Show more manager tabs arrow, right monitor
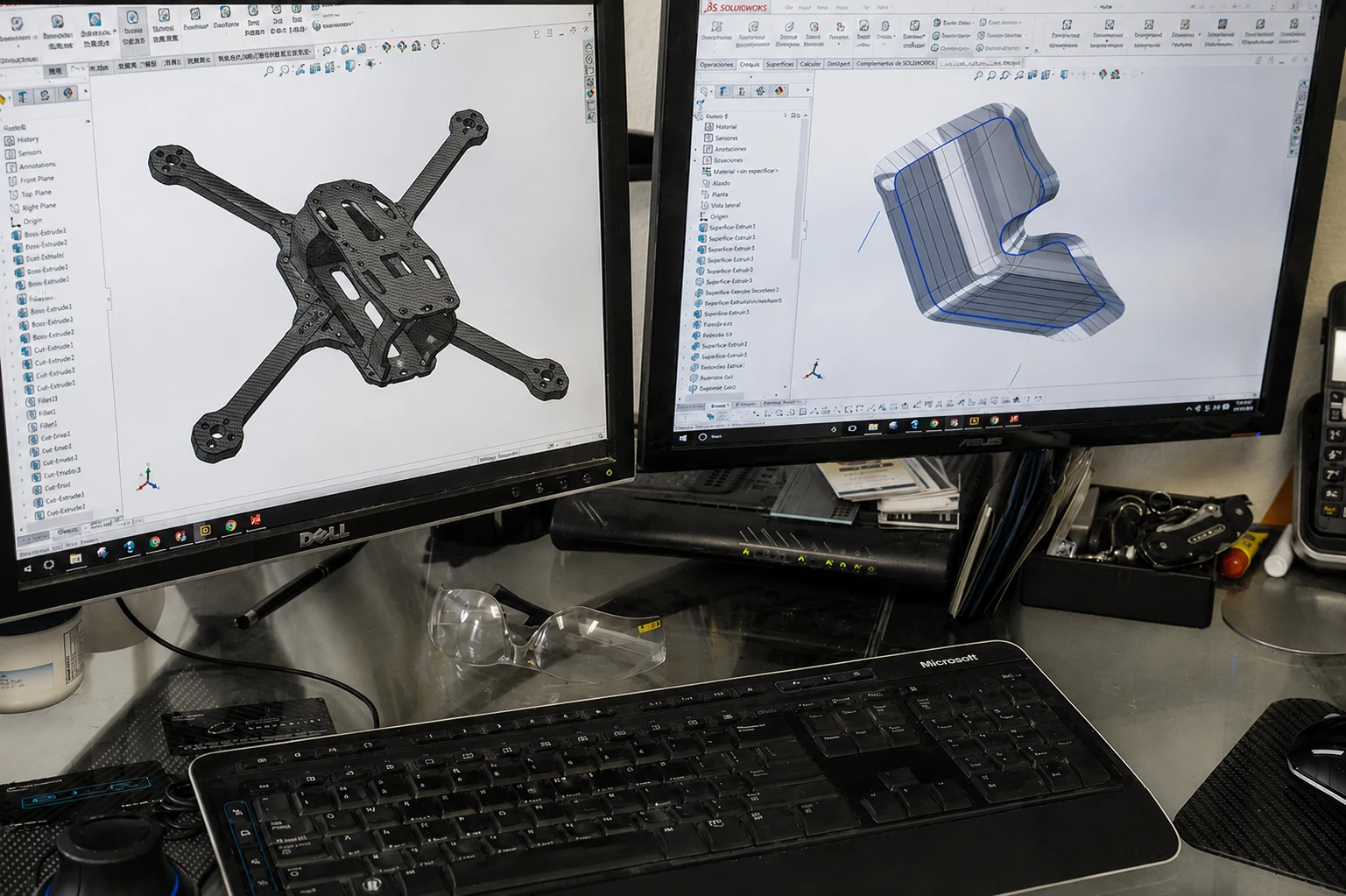The height and width of the screenshot is (896, 1346). (x=807, y=89)
